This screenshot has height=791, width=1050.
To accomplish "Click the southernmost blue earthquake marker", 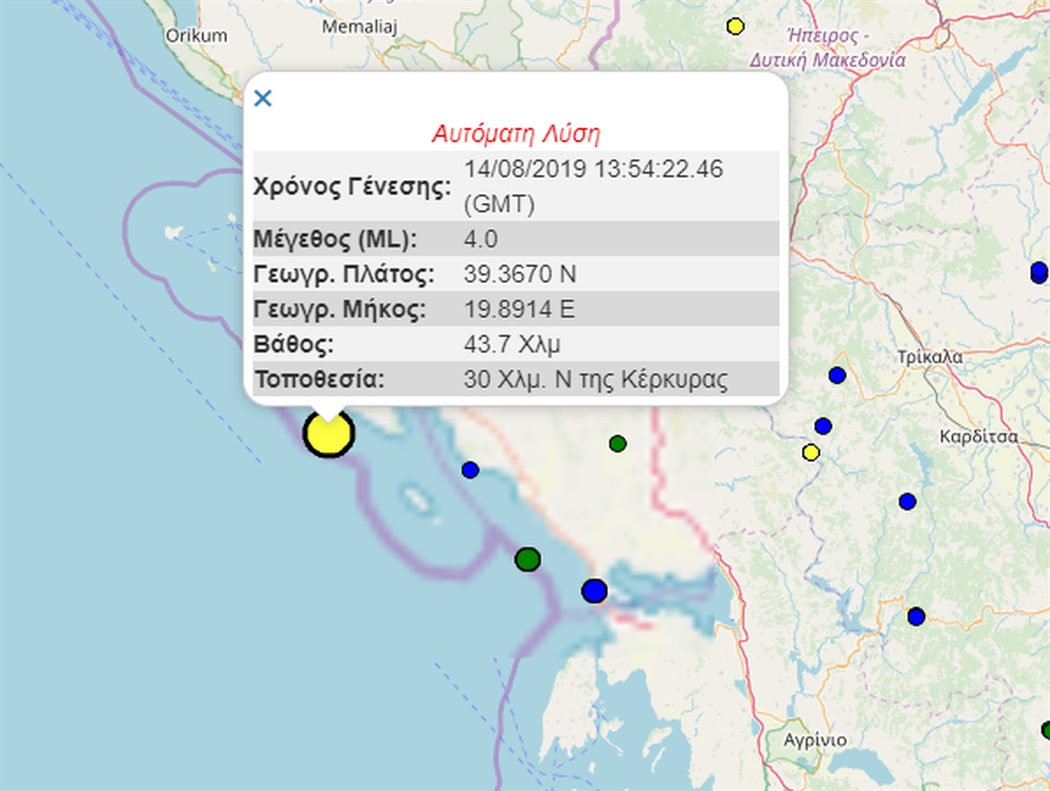I will 916,616.
